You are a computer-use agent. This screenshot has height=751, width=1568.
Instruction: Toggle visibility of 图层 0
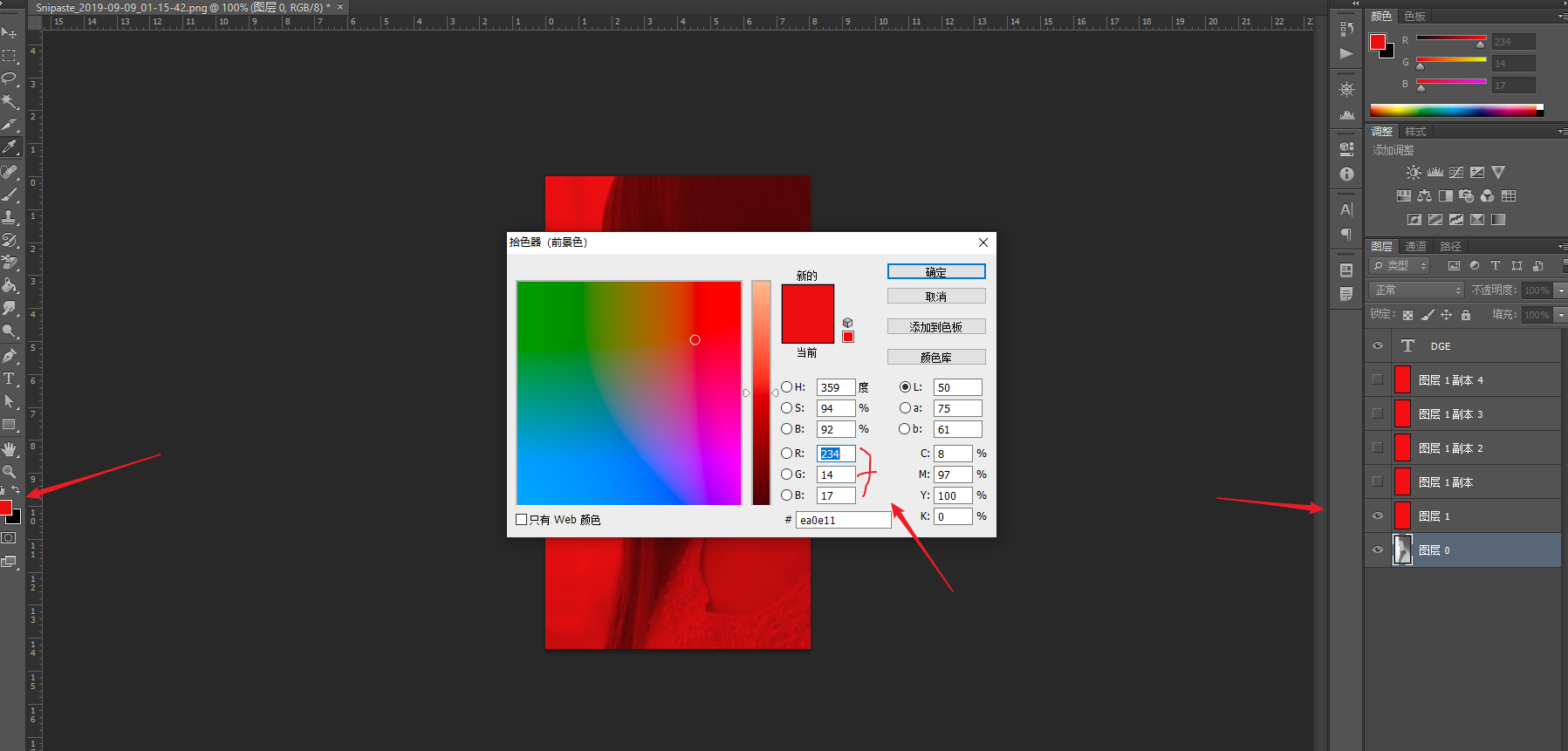(x=1378, y=550)
